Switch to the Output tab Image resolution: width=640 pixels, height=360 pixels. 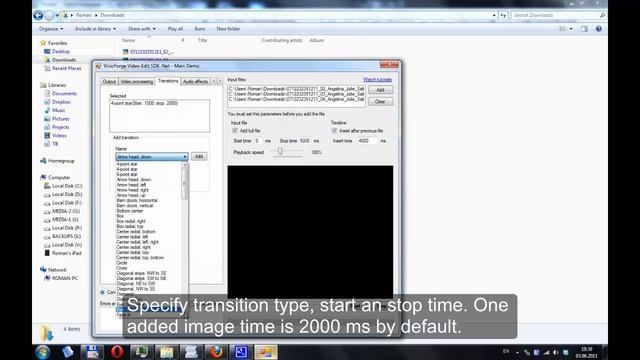(109, 82)
